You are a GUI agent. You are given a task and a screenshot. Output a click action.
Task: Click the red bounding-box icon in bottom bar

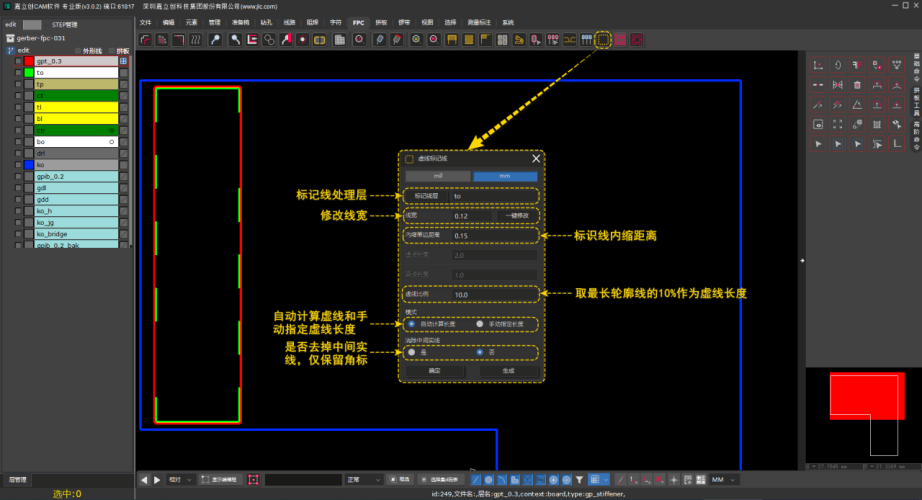pos(253,480)
